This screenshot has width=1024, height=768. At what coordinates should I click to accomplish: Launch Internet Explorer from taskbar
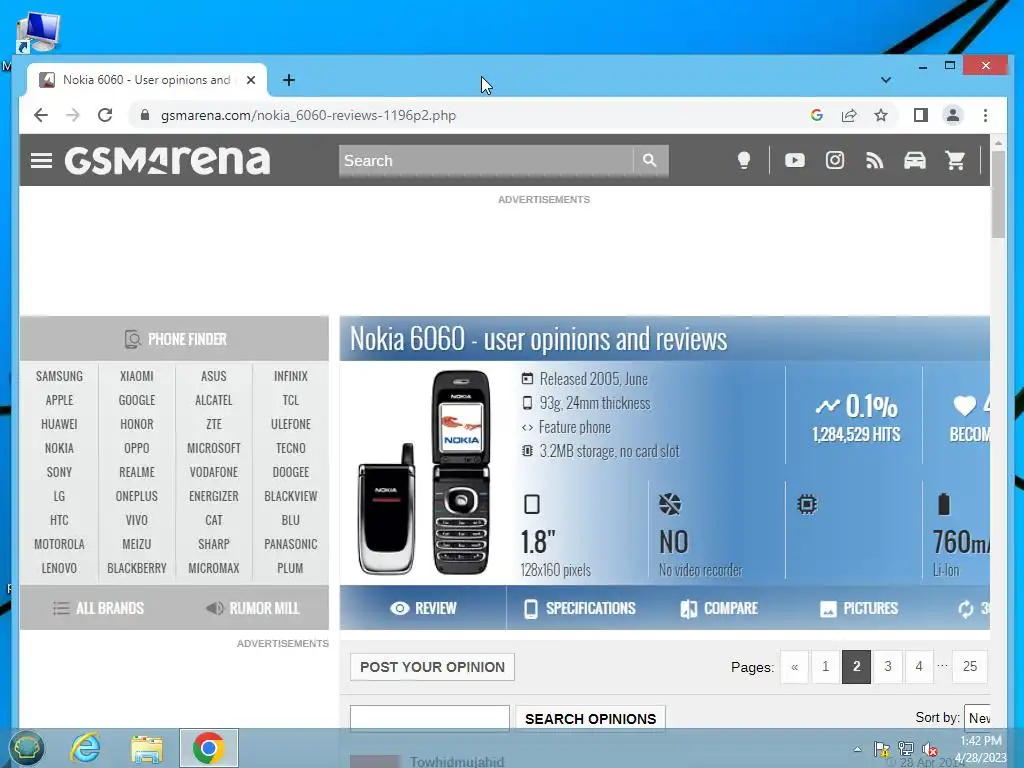pyautogui.click(x=86, y=748)
